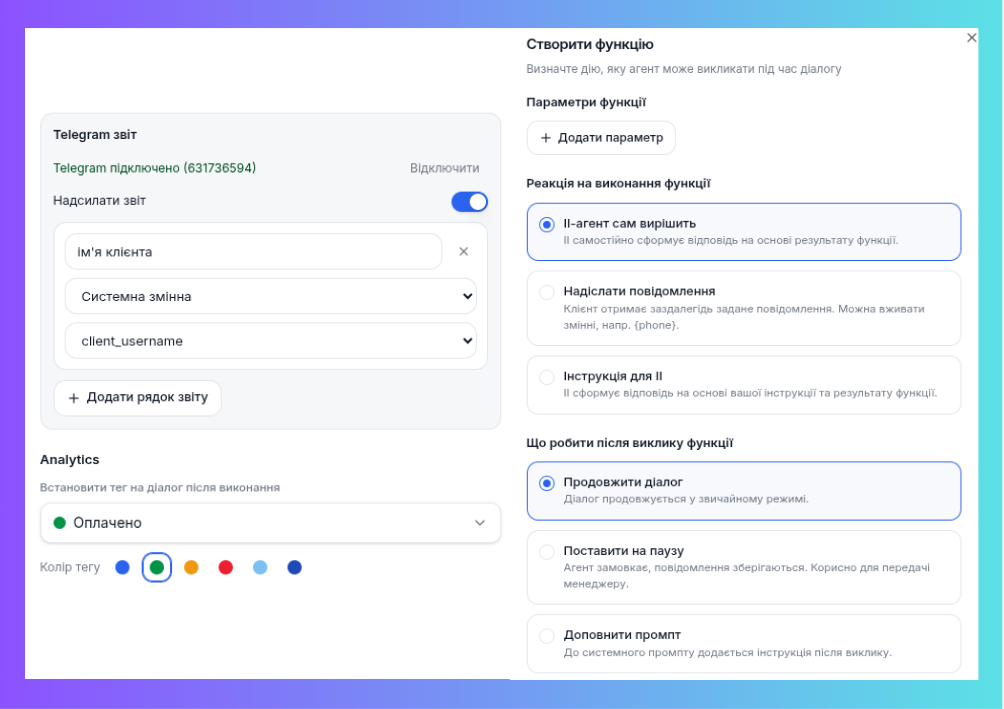The image size is (1004, 709).
Task: Select ІІ-агент сам вирішить radio option
Action: (744, 232)
